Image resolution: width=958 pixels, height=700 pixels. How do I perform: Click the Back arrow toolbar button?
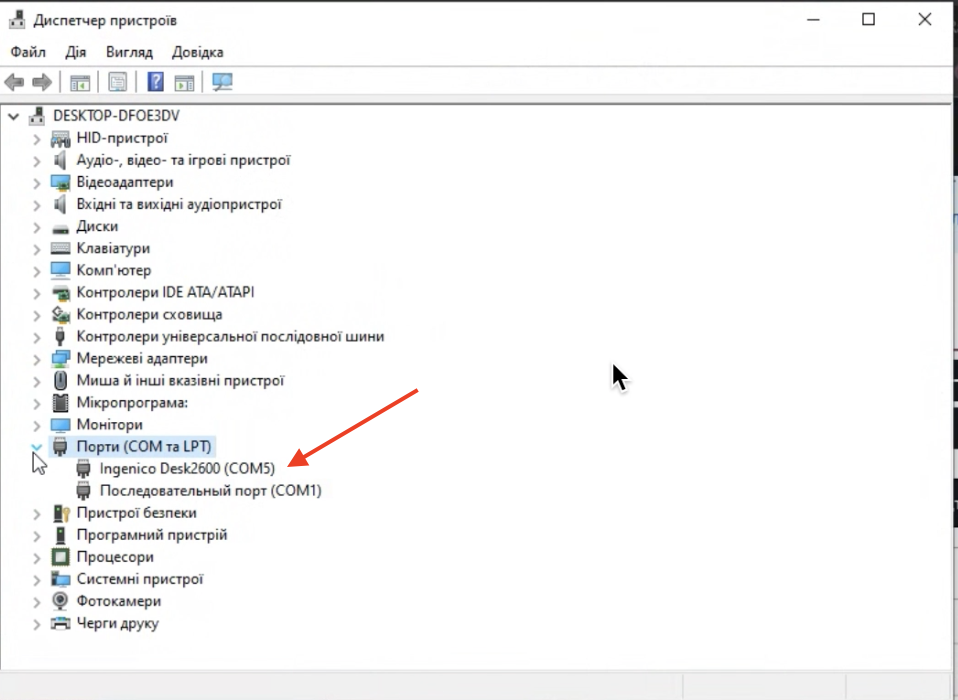coord(15,82)
